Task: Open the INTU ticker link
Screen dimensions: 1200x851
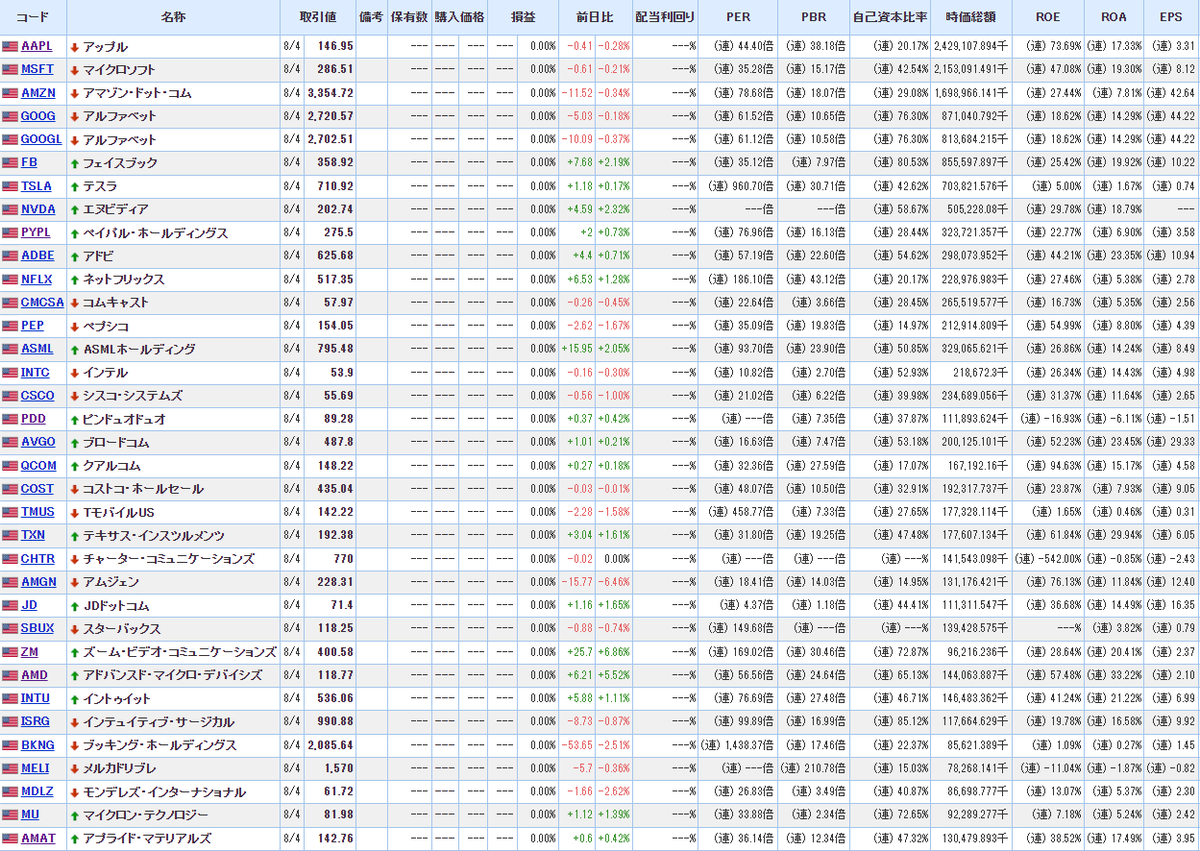Action: point(36,698)
